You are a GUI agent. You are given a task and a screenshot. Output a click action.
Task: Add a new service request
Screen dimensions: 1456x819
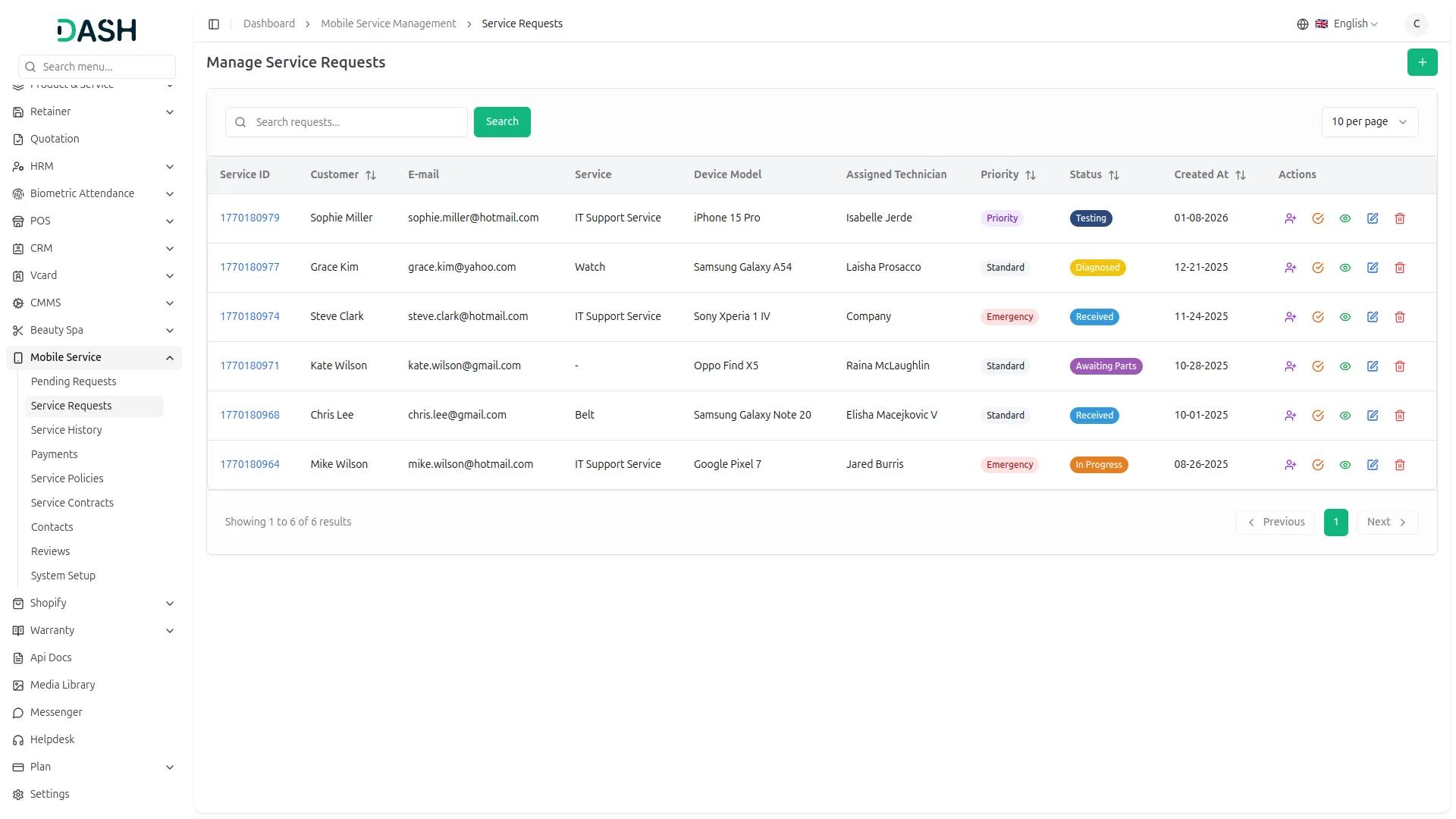click(1422, 62)
